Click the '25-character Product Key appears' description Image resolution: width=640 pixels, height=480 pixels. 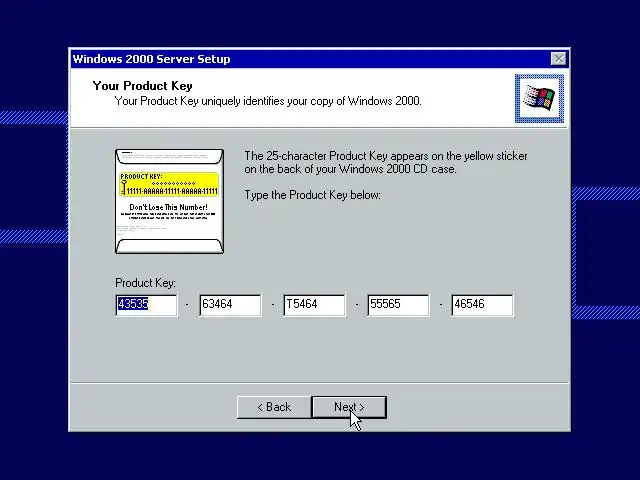click(x=386, y=162)
